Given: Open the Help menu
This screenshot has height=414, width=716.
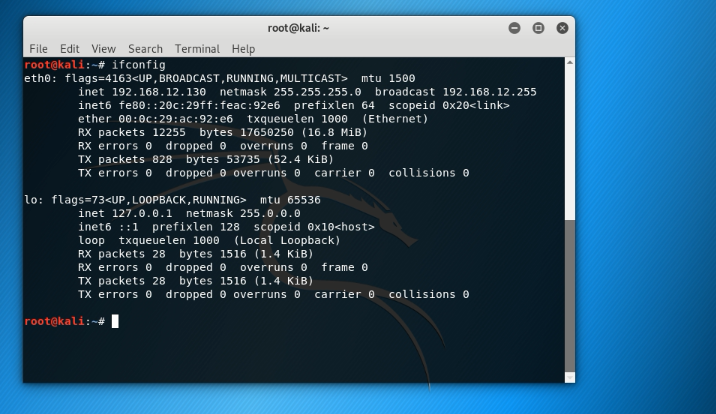Looking at the screenshot, I should point(243,49).
